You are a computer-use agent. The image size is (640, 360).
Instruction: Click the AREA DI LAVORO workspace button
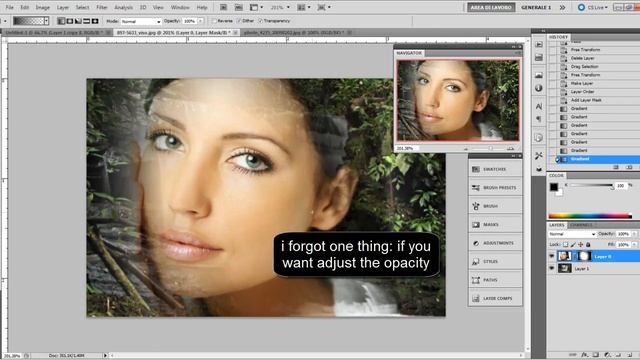pos(491,7)
